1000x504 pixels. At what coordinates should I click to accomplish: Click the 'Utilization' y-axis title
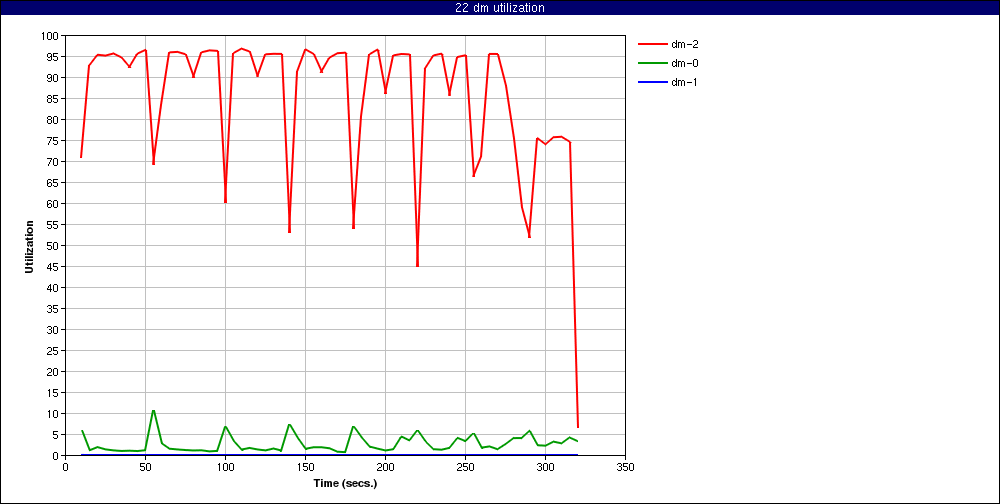[29, 246]
